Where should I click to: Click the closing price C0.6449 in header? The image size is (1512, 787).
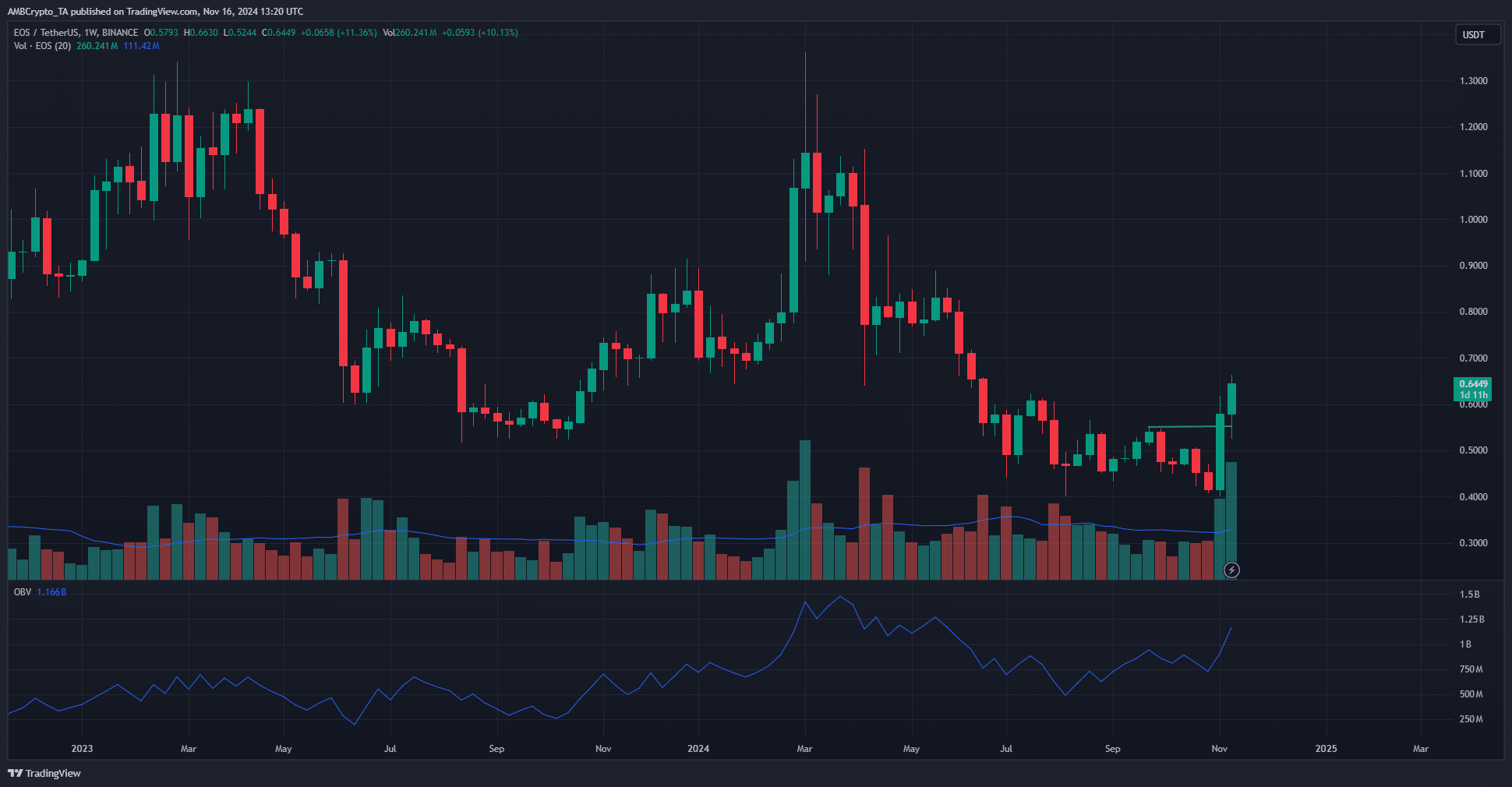[279, 33]
